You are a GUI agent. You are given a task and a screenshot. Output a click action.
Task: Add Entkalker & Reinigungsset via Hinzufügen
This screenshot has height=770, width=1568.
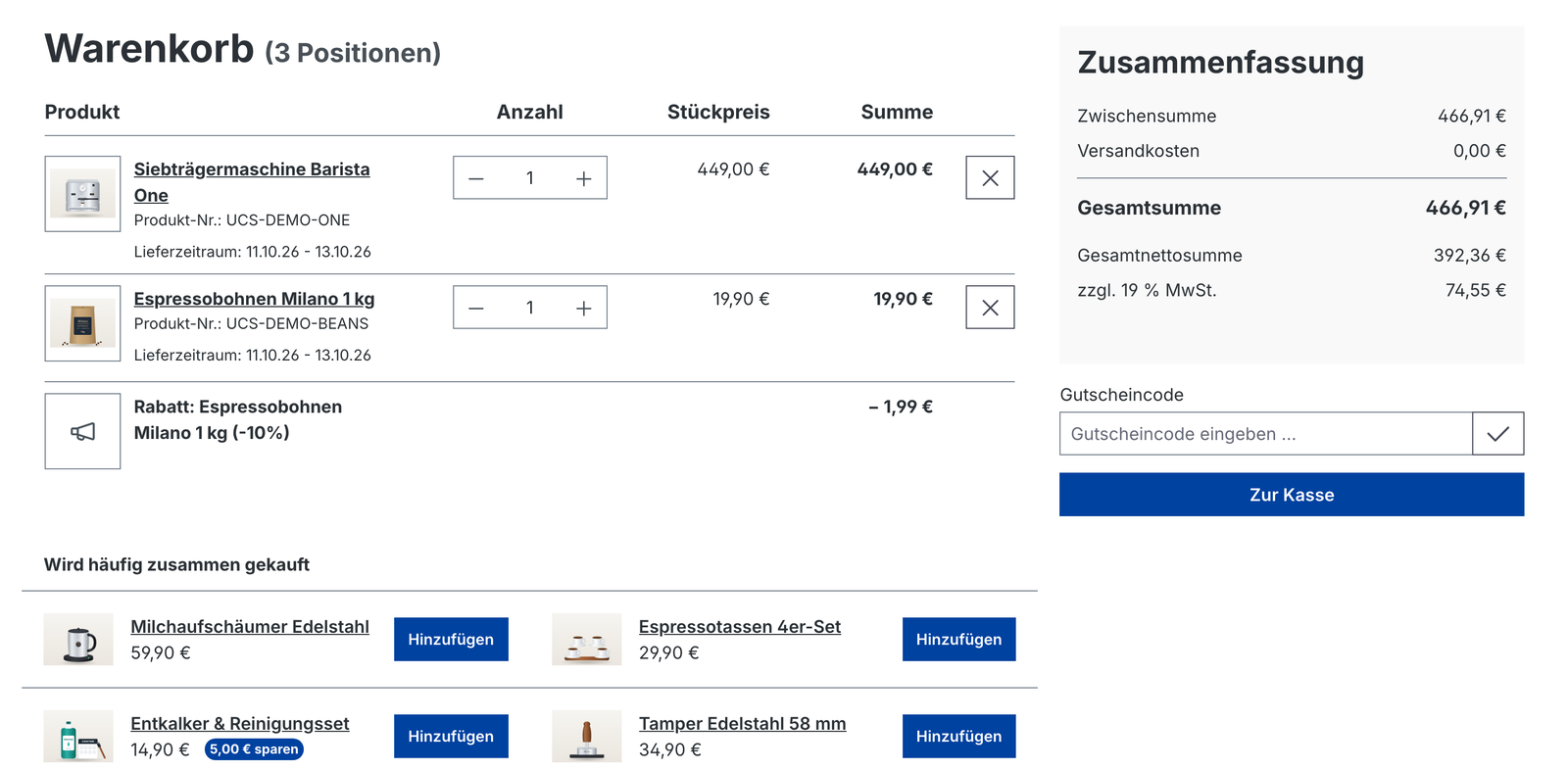click(451, 737)
